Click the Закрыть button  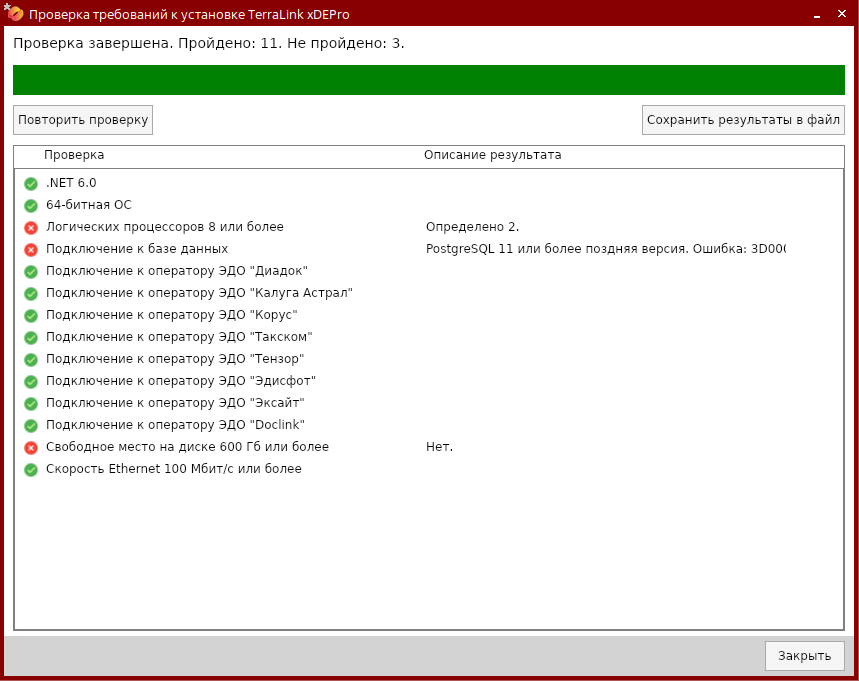(804, 656)
